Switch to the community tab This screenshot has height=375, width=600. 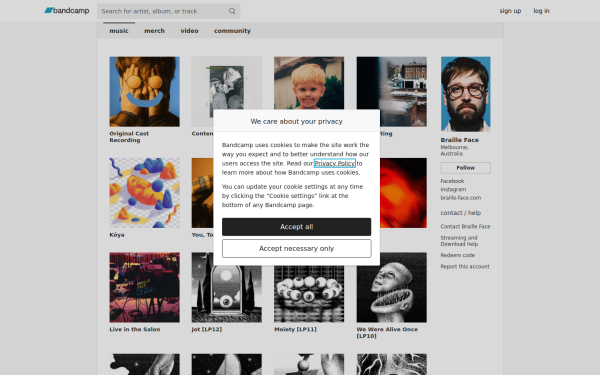(232, 31)
